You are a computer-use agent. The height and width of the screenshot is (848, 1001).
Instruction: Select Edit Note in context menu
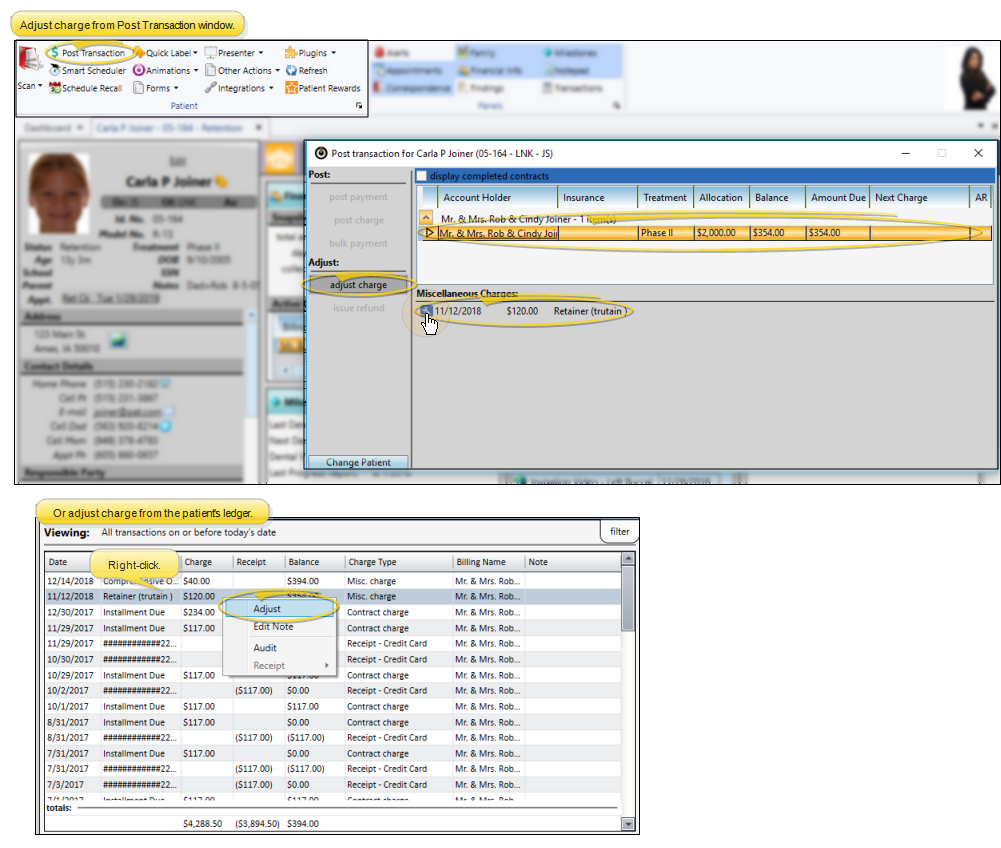tap(273, 627)
